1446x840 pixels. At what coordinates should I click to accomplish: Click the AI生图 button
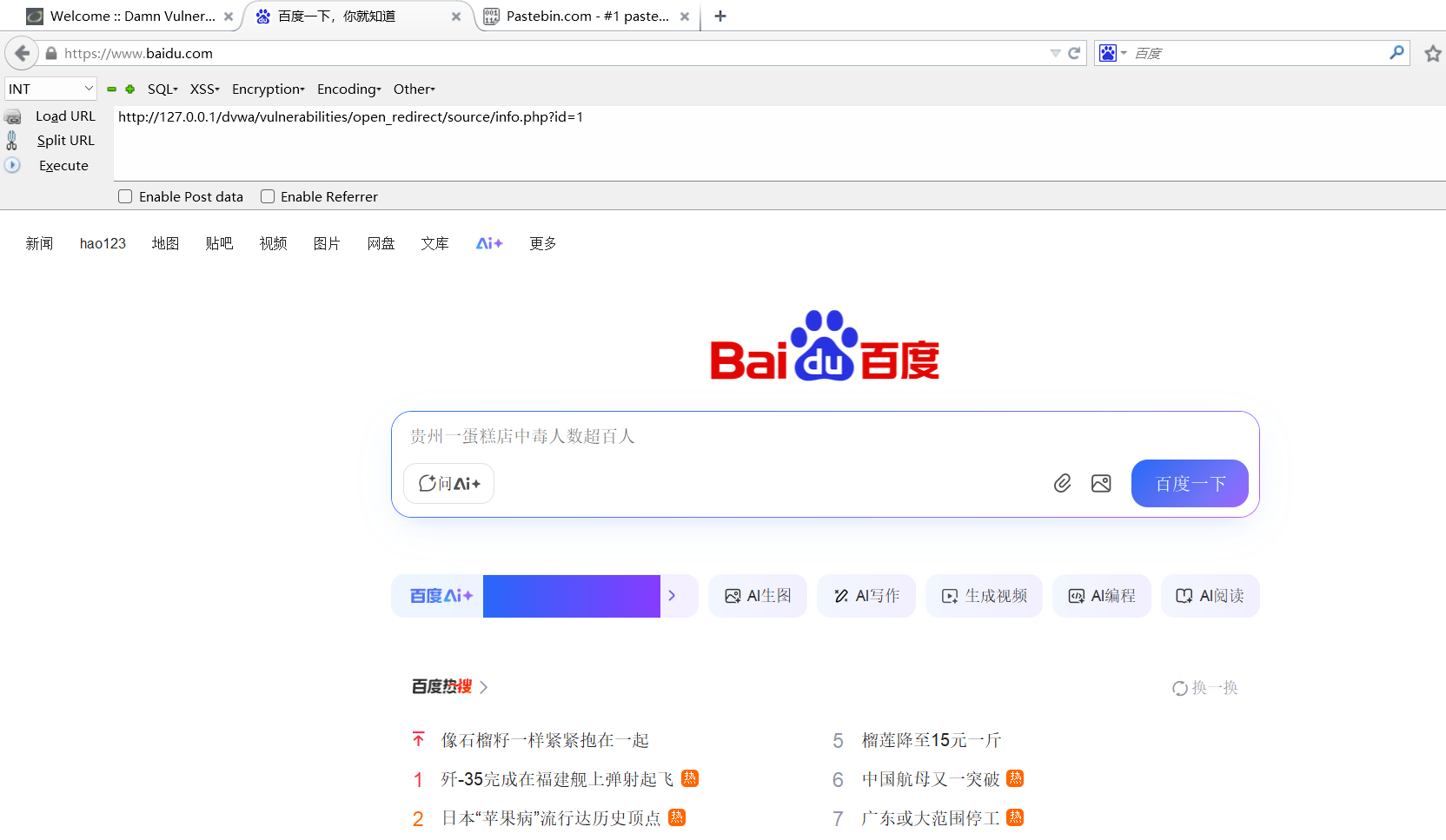(x=758, y=596)
